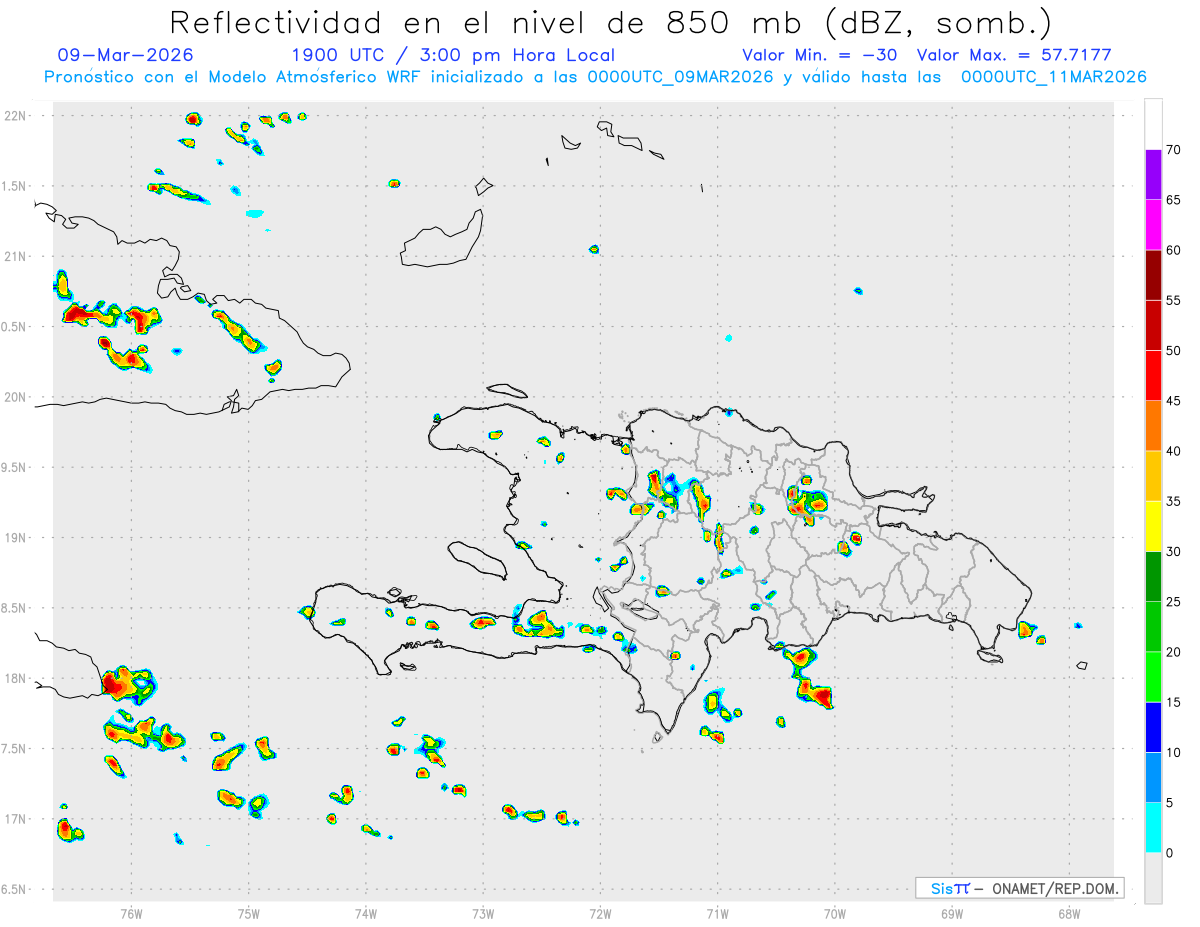Click the '71W' longitude label
The image size is (1200, 927).
click(x=717, y=913)
